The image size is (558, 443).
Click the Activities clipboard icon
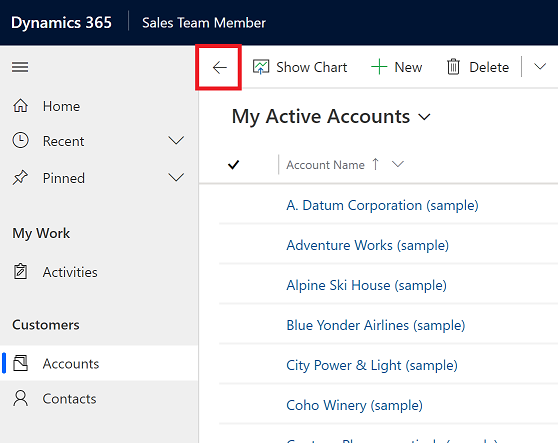point(20,271)
